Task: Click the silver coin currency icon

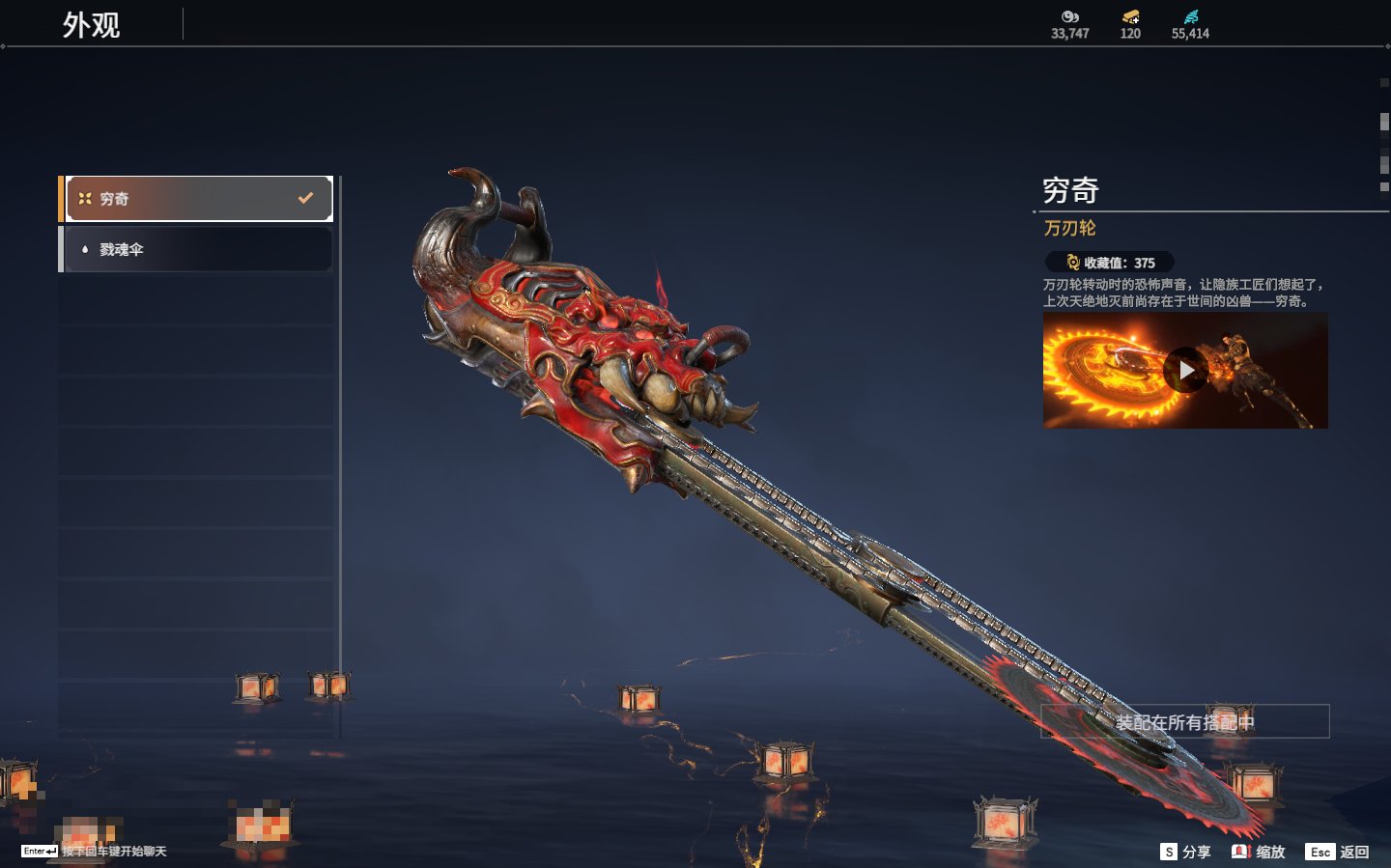Action: pyautogui.click(x=1069, y=16)
